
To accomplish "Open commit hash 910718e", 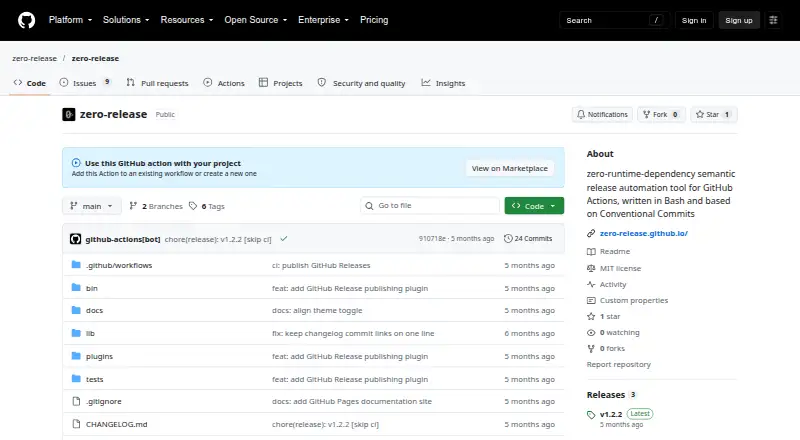I will [x=432, y=238].
